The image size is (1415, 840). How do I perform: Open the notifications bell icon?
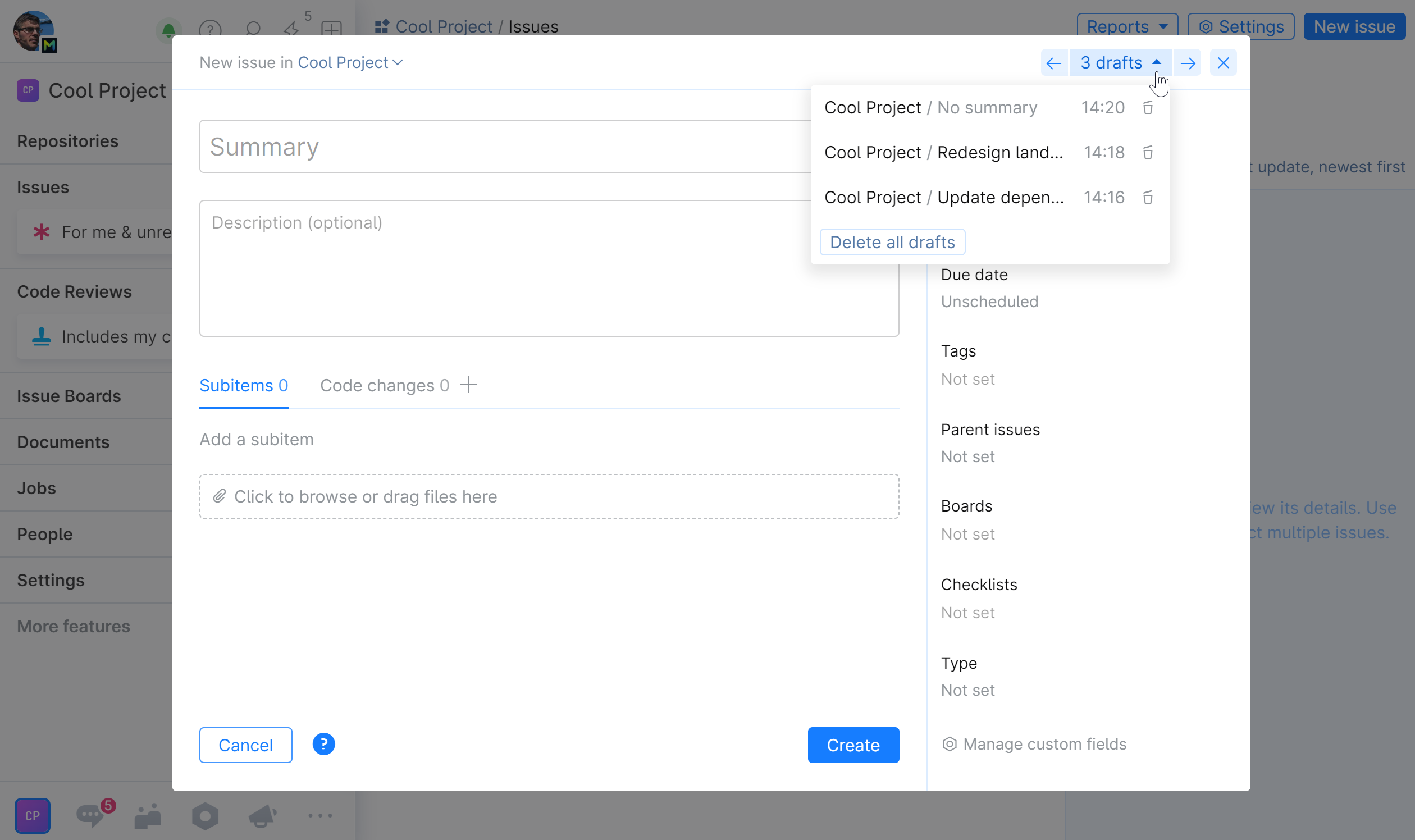click(x=168, y=28)
